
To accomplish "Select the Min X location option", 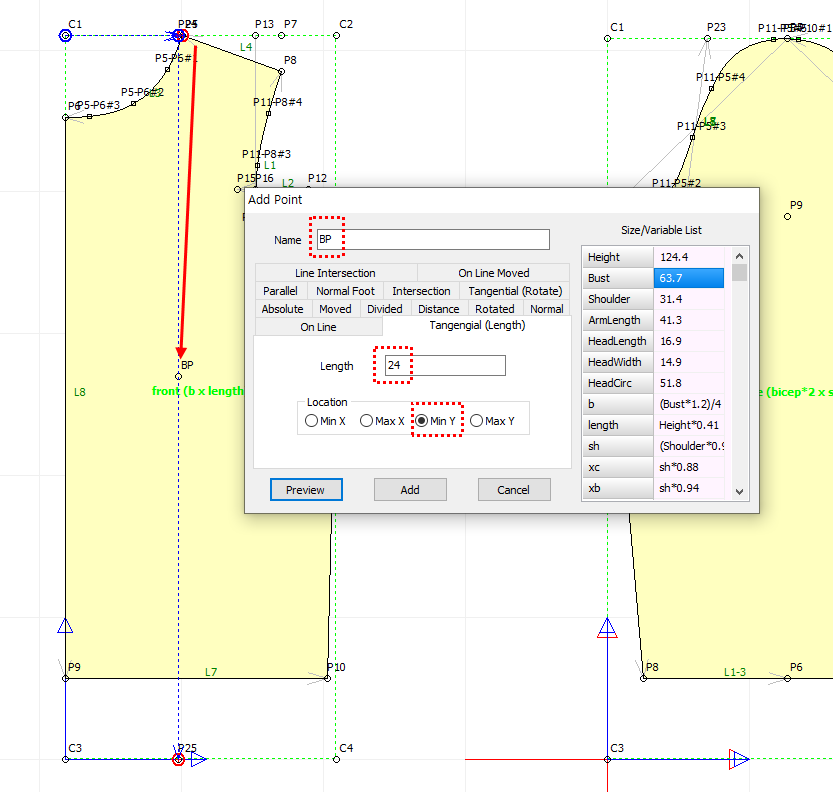I will (x=325, y=421).
